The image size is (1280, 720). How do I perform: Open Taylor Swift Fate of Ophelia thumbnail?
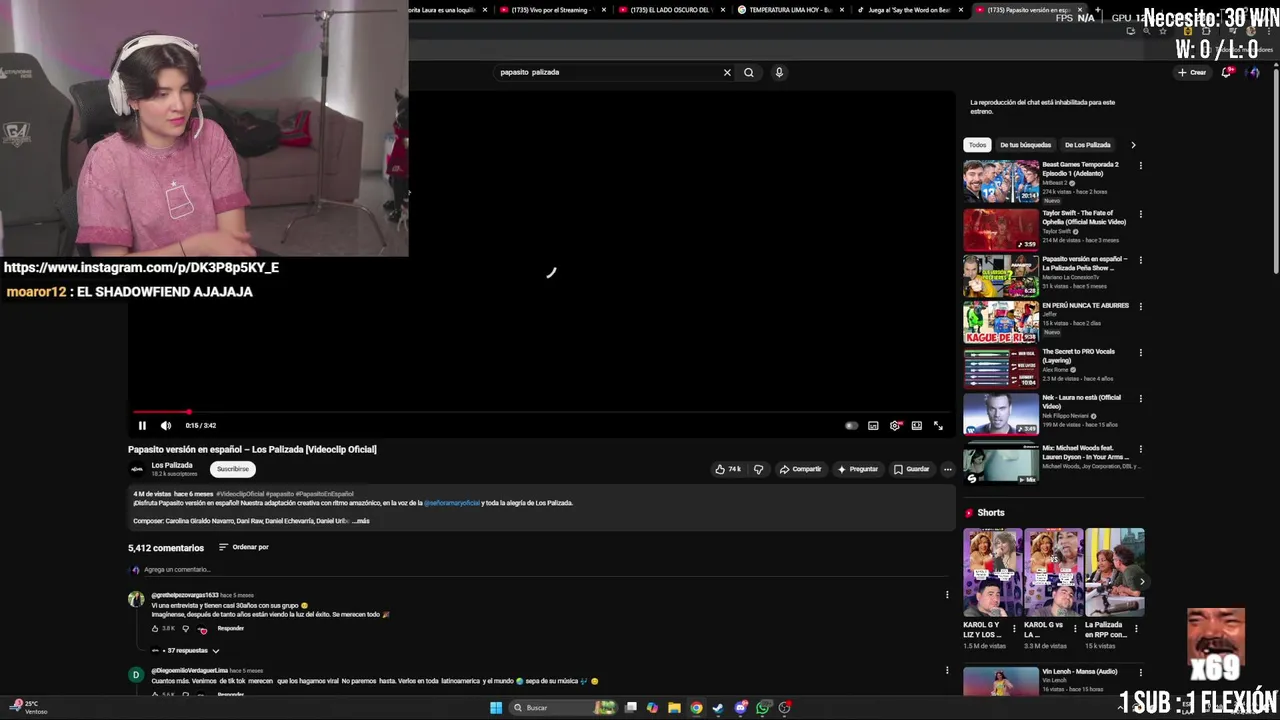[x=1001, y=229]
